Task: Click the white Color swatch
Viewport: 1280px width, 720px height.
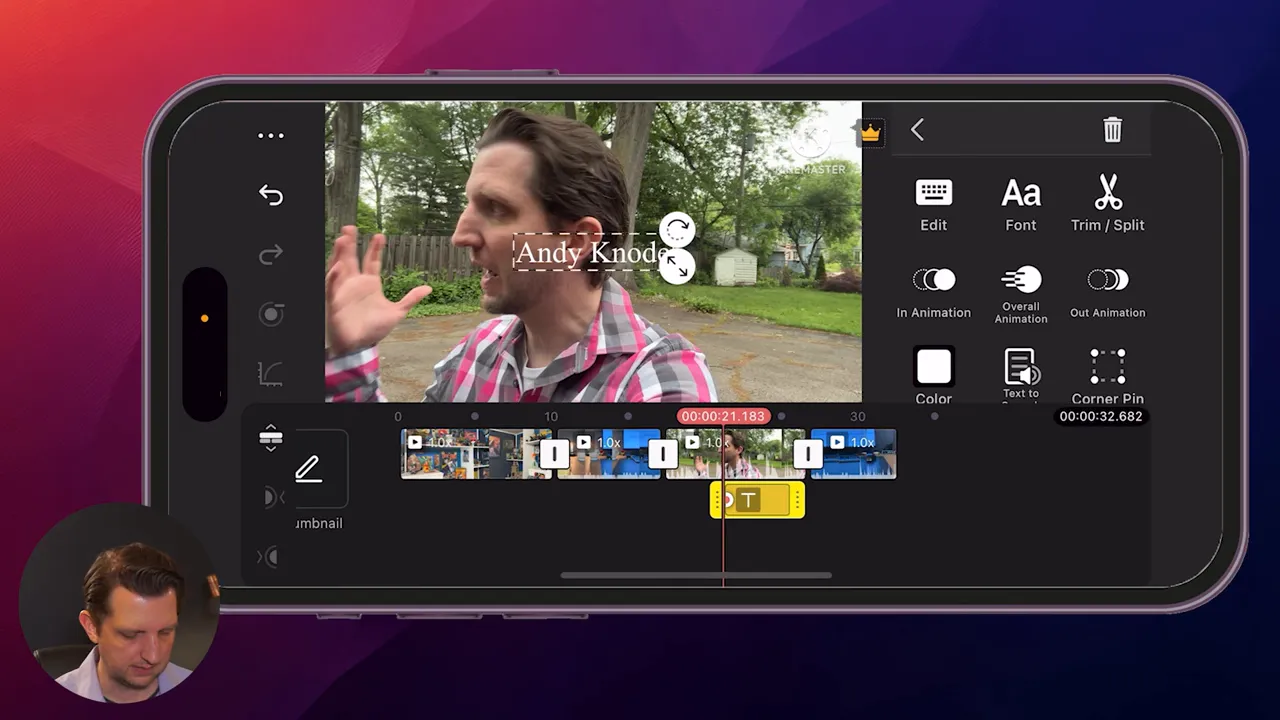Action: point(933,368)
